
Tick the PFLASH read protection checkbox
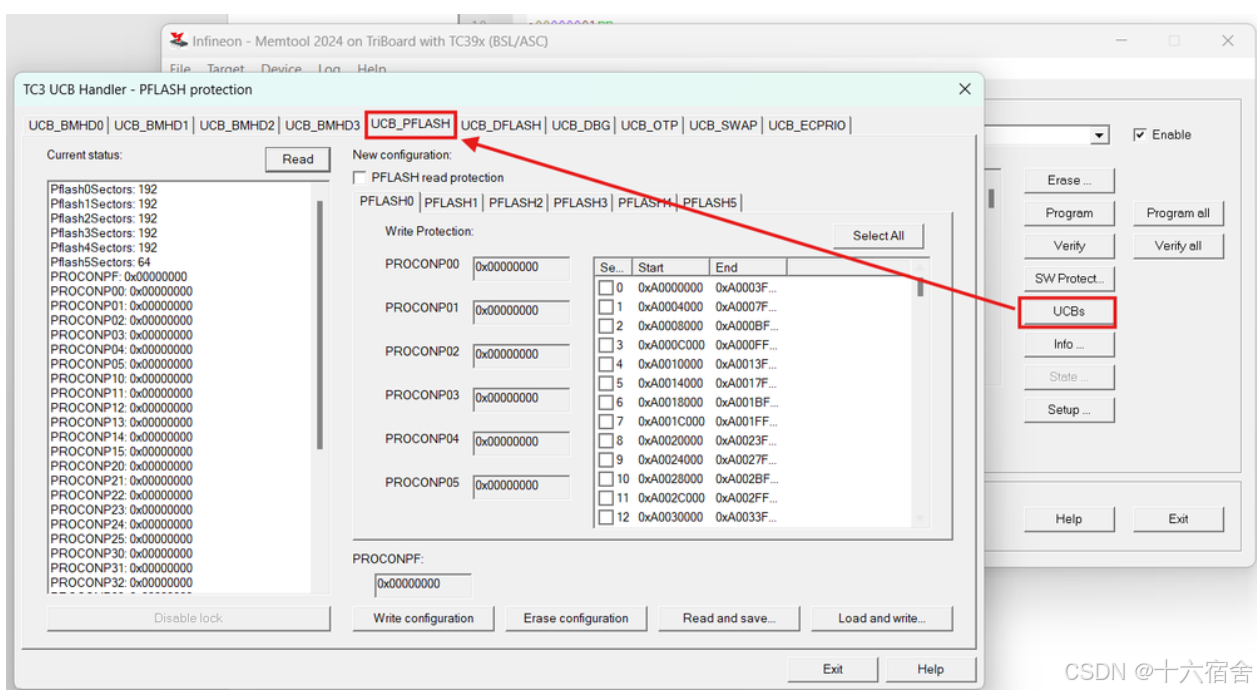click(360, 178)
